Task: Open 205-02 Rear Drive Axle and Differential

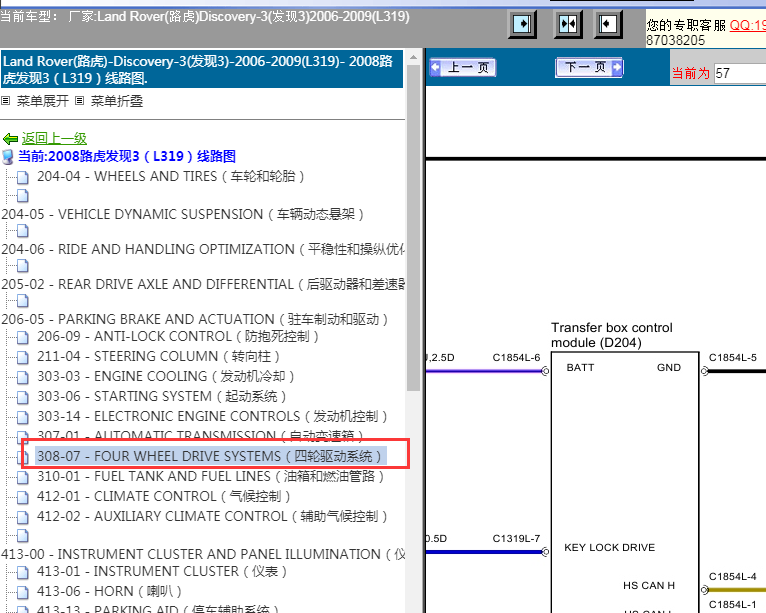Action: (x=203, y=284)
